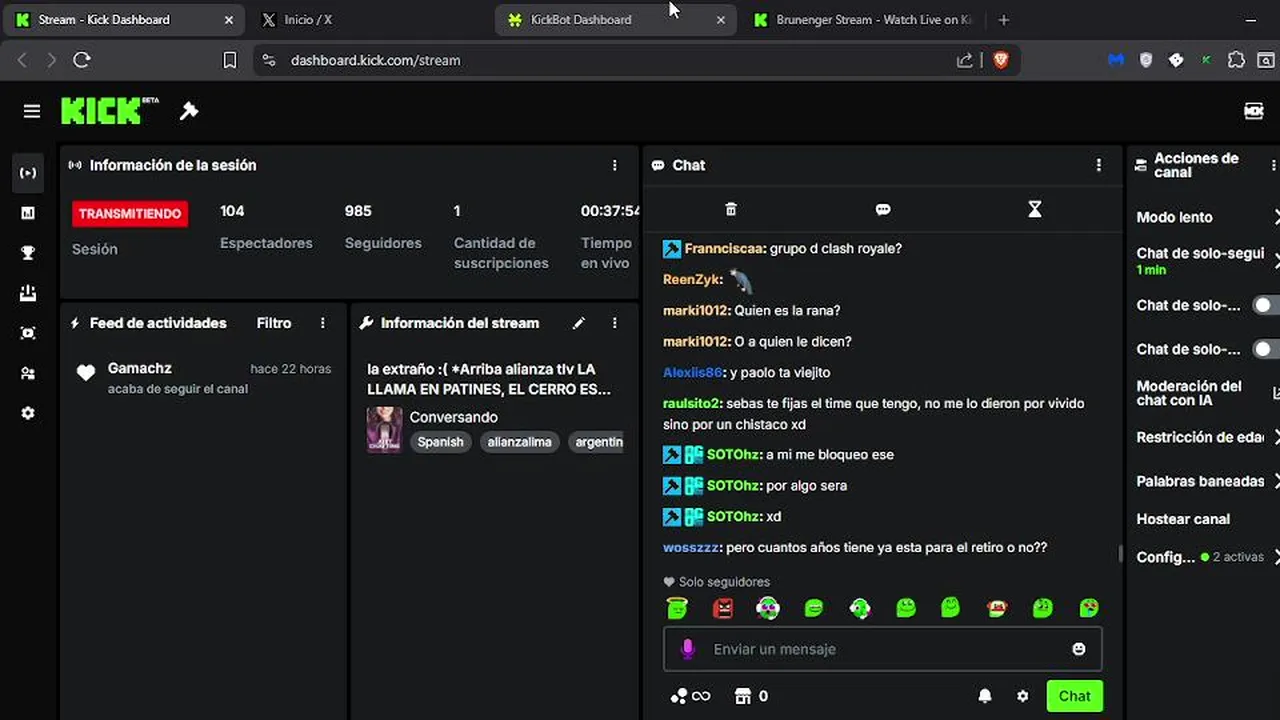Click the chat notification bell

pyautogui.click(x=985, y=696)
